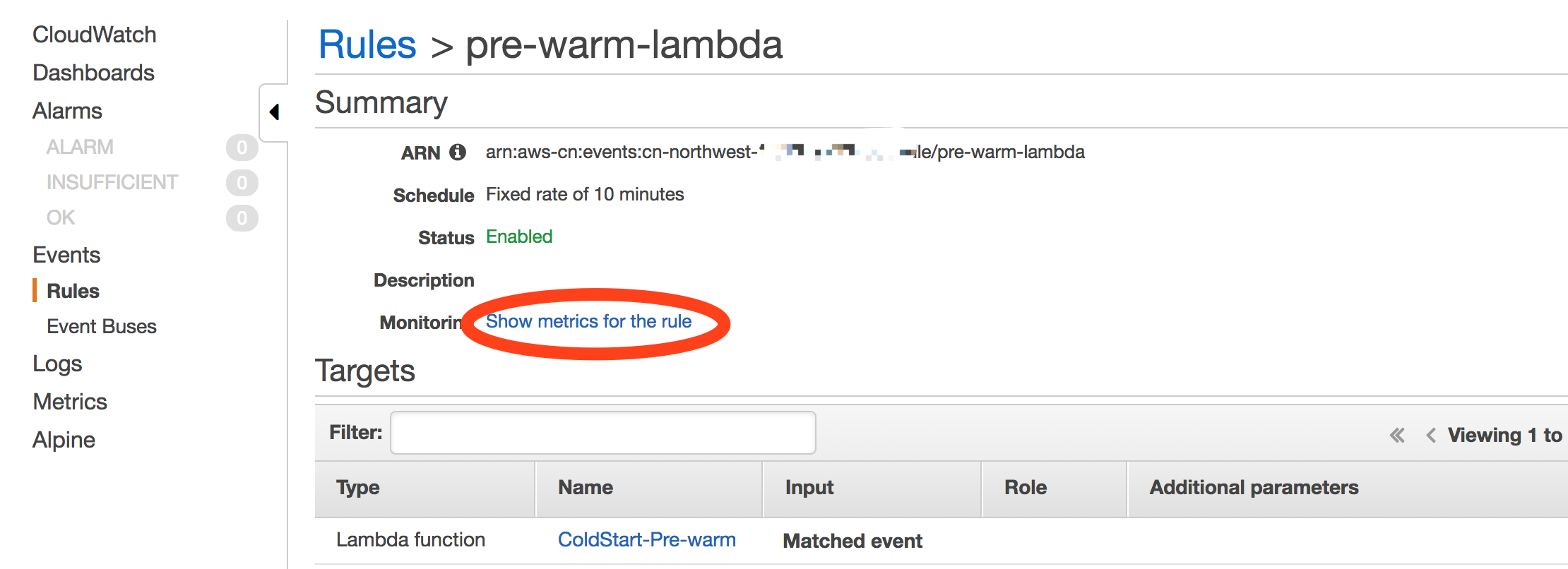Sort targets by Name column header
1568x569 pixels.
[586, 487]
